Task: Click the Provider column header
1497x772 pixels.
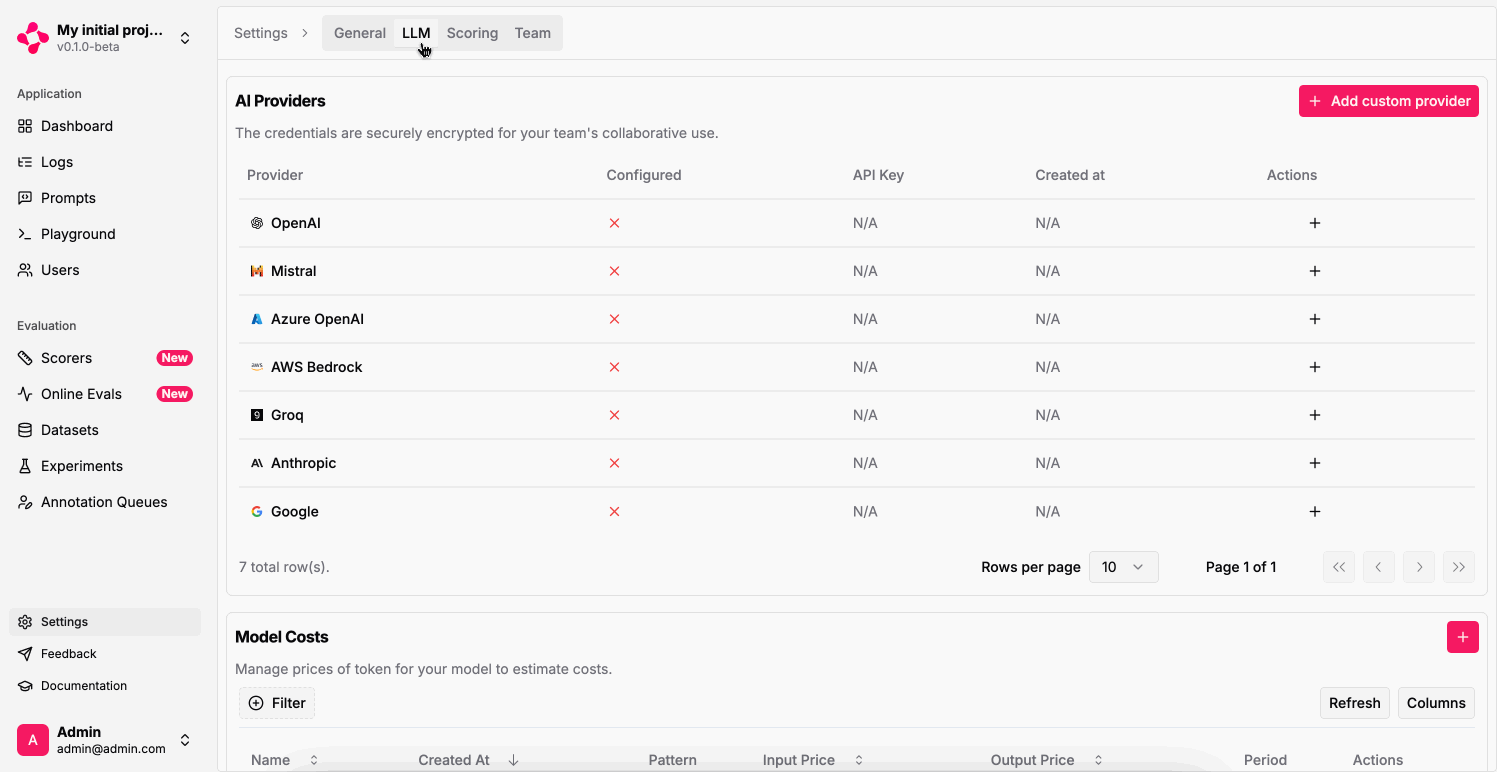Action: tap(275, 175)
